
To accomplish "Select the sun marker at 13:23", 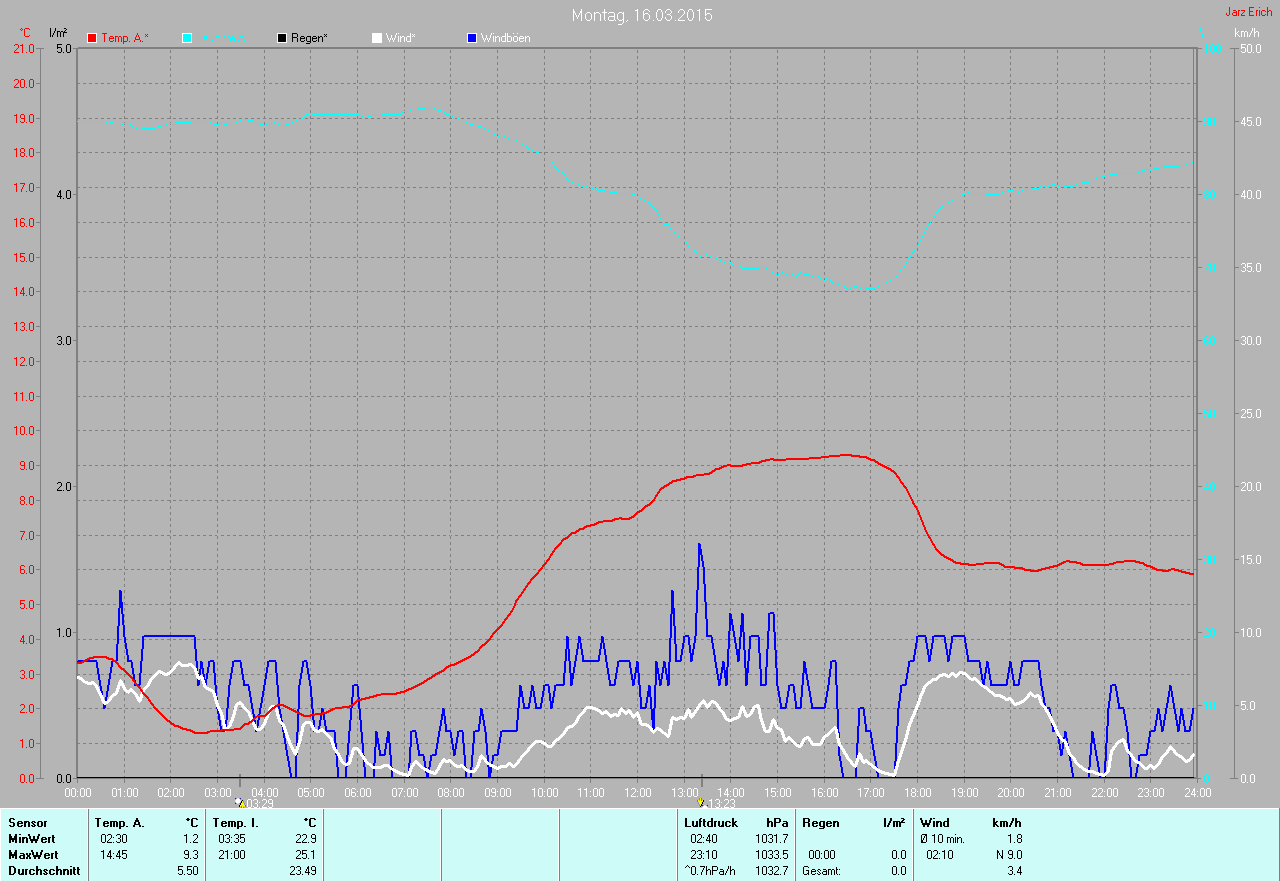I will coord(701,802).
